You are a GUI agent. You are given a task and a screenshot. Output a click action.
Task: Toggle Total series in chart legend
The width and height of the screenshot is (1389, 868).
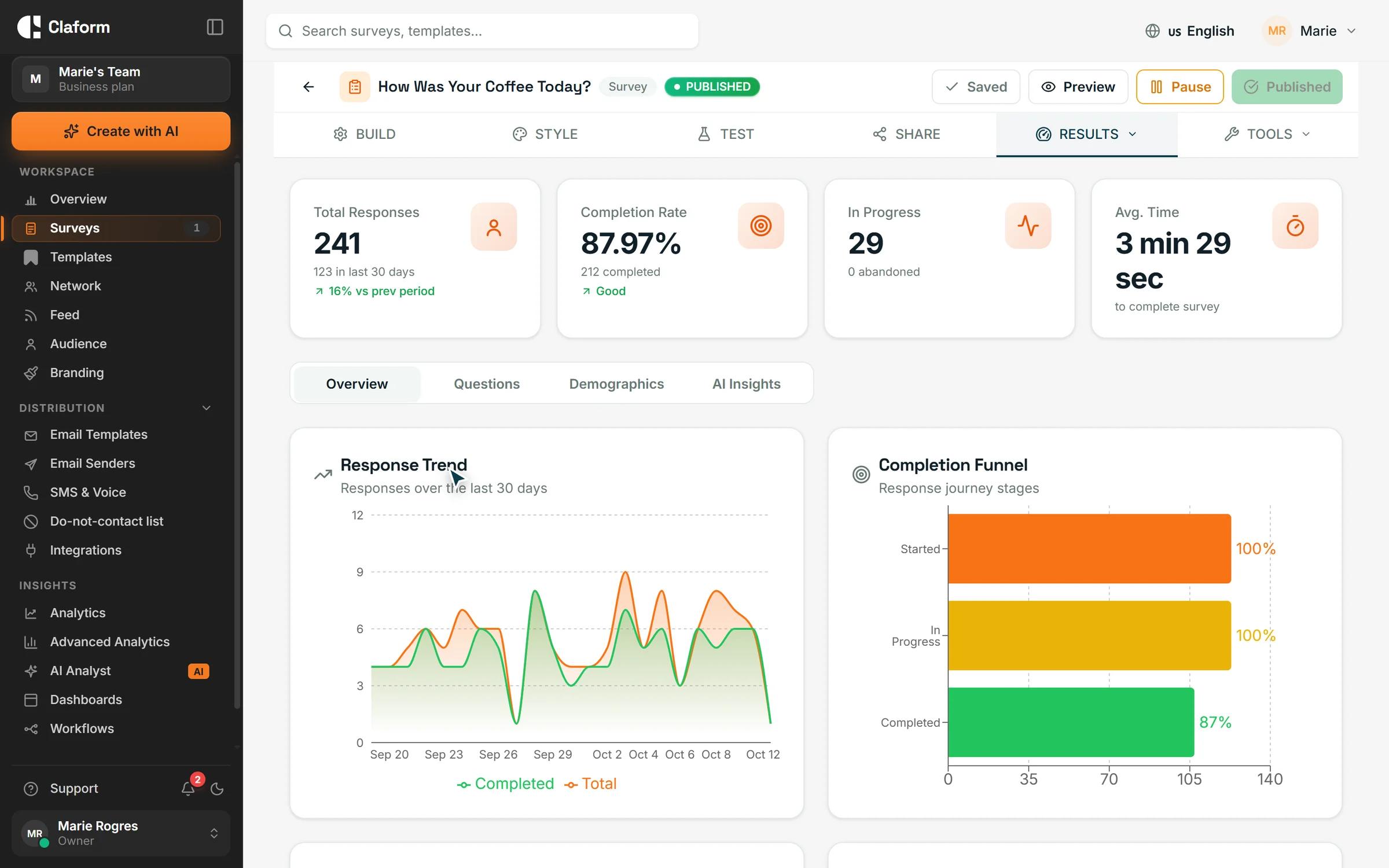(x=590, y=784)
